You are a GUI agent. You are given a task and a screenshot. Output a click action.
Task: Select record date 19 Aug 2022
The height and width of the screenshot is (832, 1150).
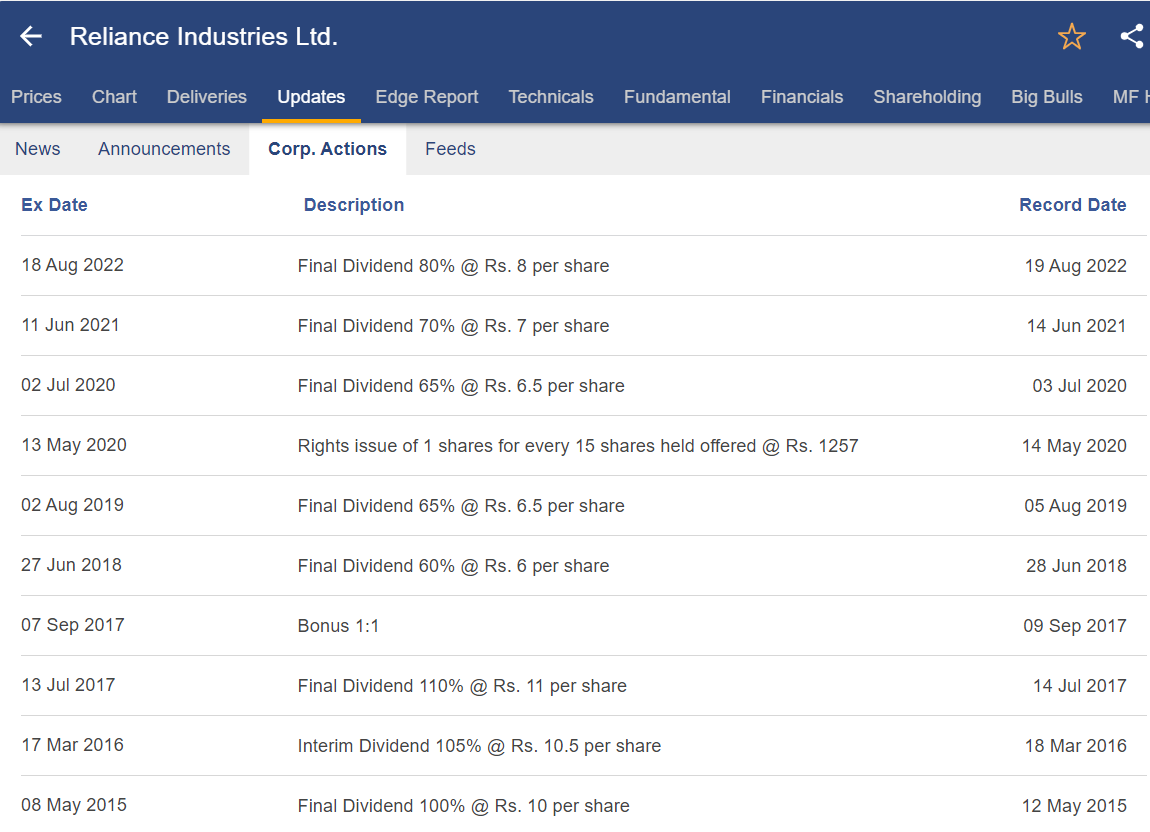[1075, 266]
